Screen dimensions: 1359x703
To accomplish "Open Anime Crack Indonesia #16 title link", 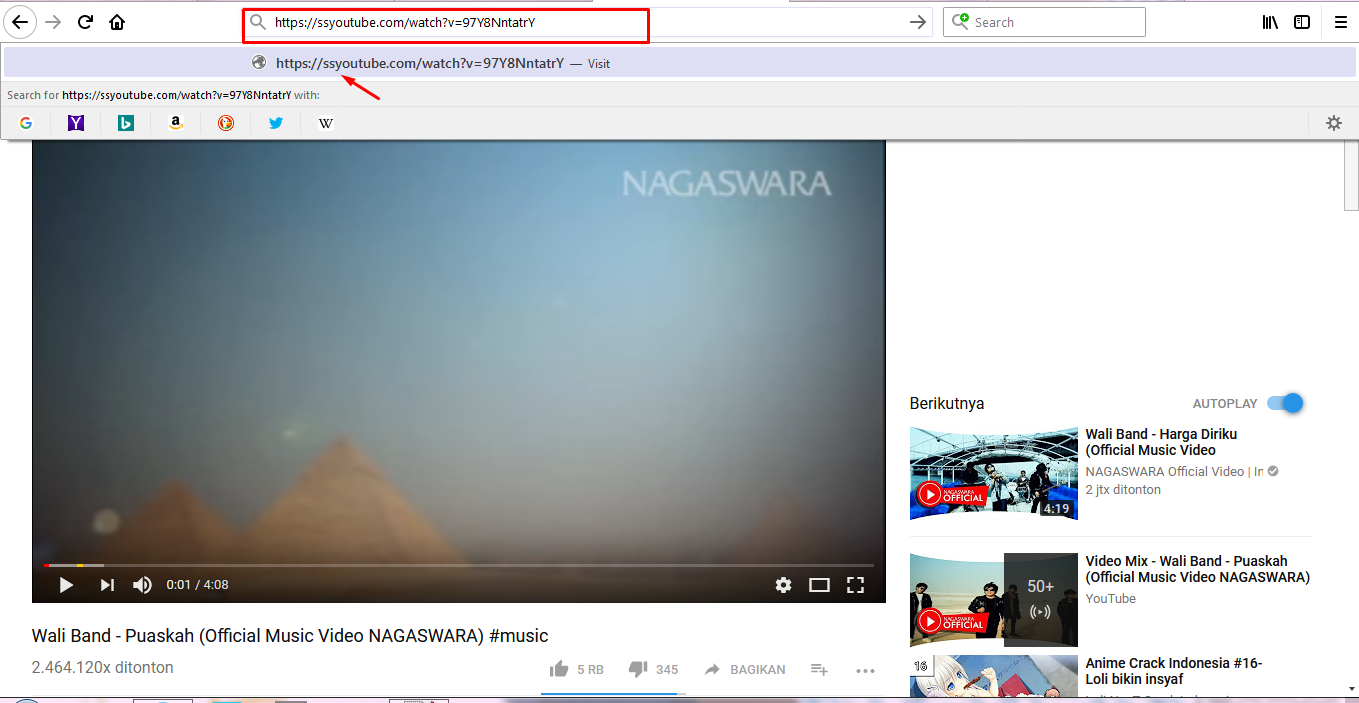I will pyautogui.click(x=1174, y=671).
